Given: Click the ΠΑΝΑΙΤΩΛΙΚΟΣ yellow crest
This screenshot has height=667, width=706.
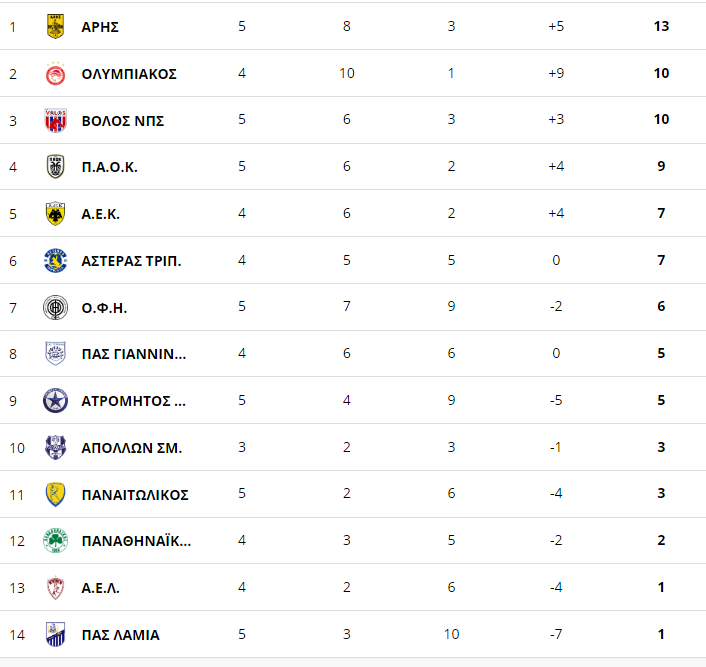Looking at the screenshot, I should point(55,494).
